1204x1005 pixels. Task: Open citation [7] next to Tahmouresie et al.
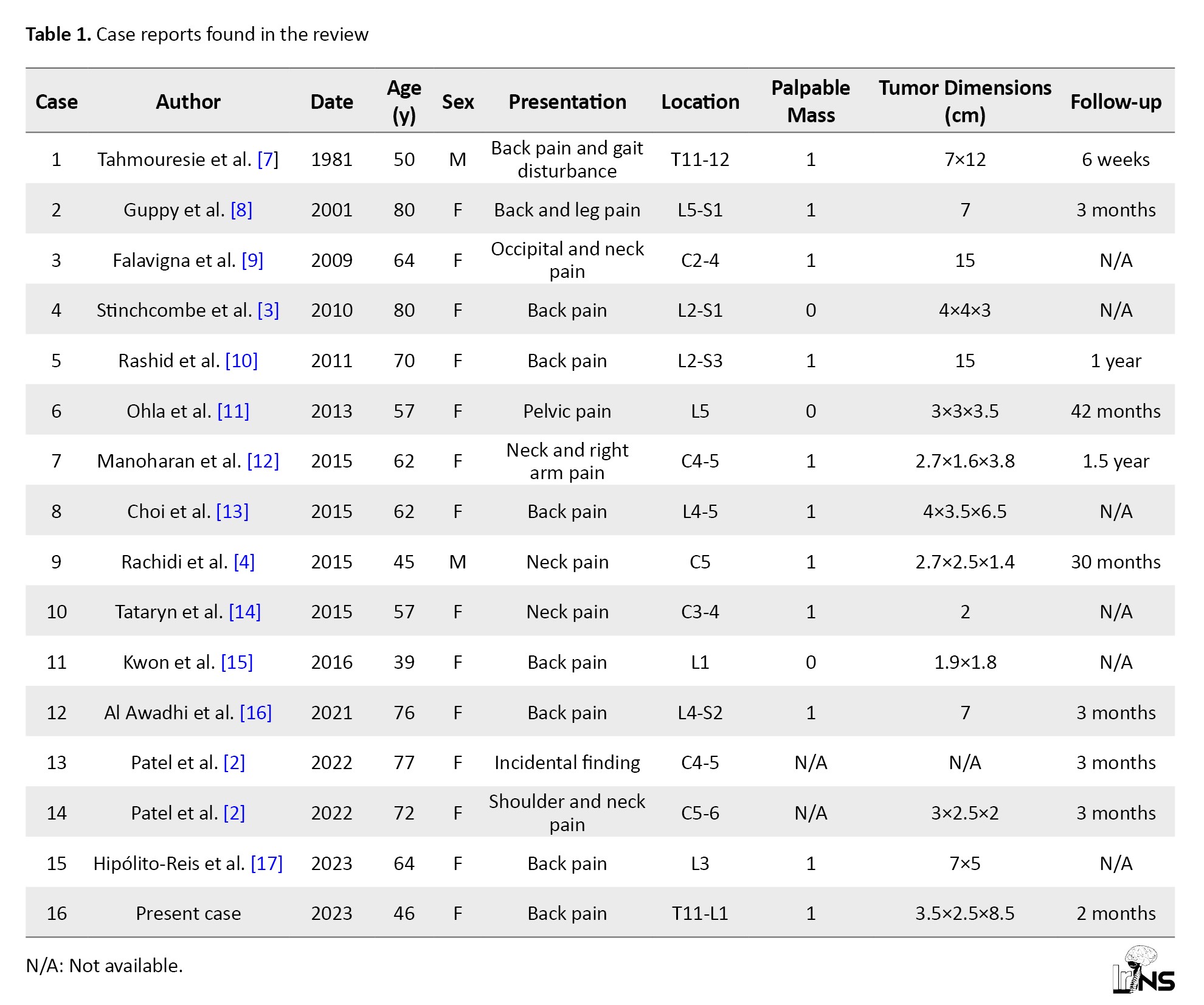point(268,159)
